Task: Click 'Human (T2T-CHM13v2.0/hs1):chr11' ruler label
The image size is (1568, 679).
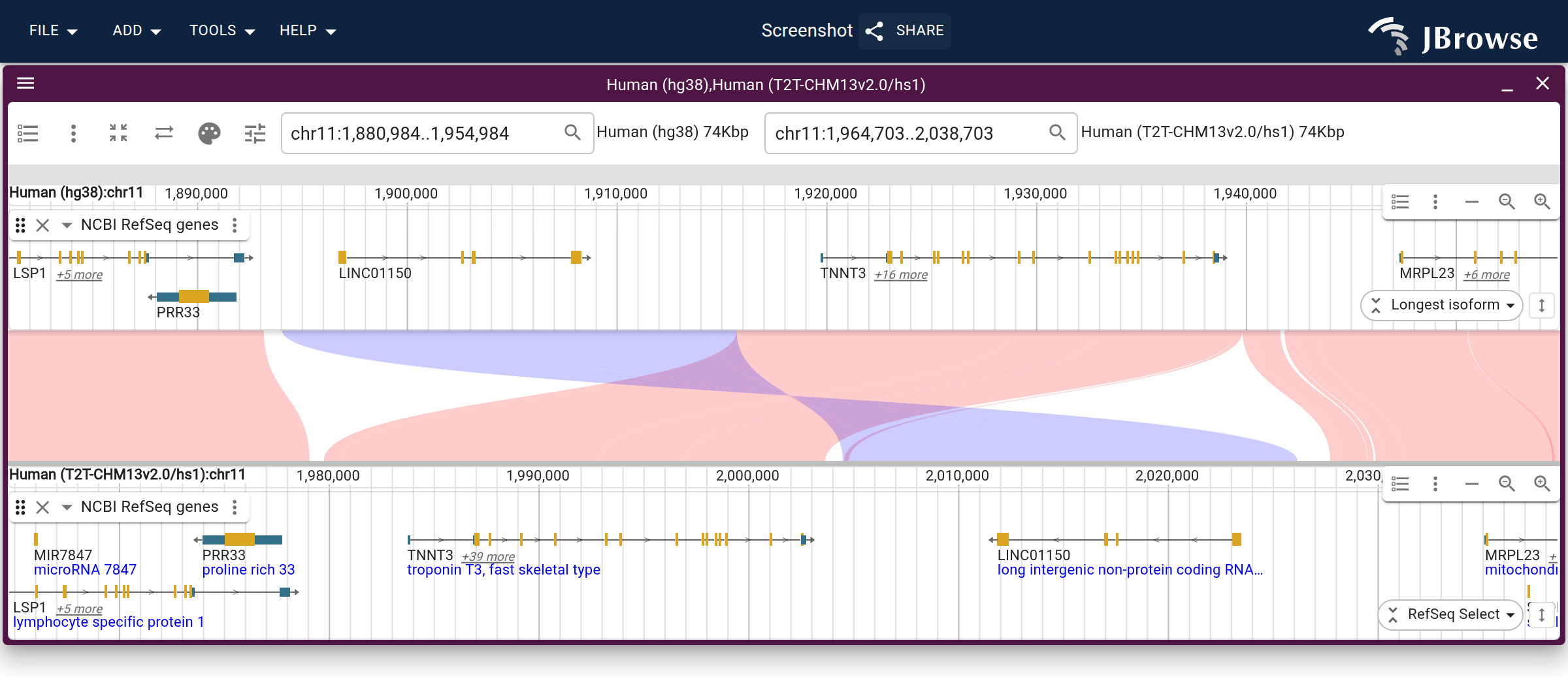Action: click(127, 475)
